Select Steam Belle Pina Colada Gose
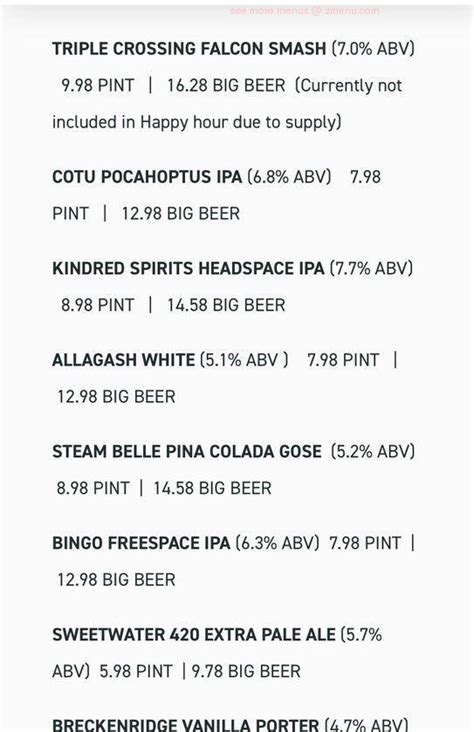Screen dimensions: 474x732 [x=187, y=451]
